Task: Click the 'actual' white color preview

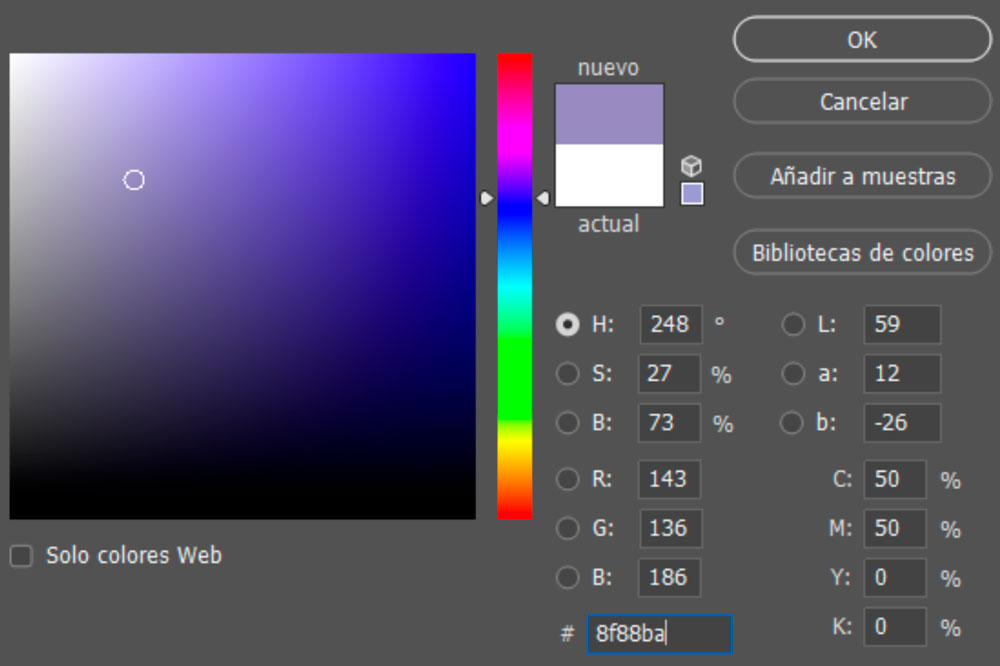Action: click(x=609, y=175)
